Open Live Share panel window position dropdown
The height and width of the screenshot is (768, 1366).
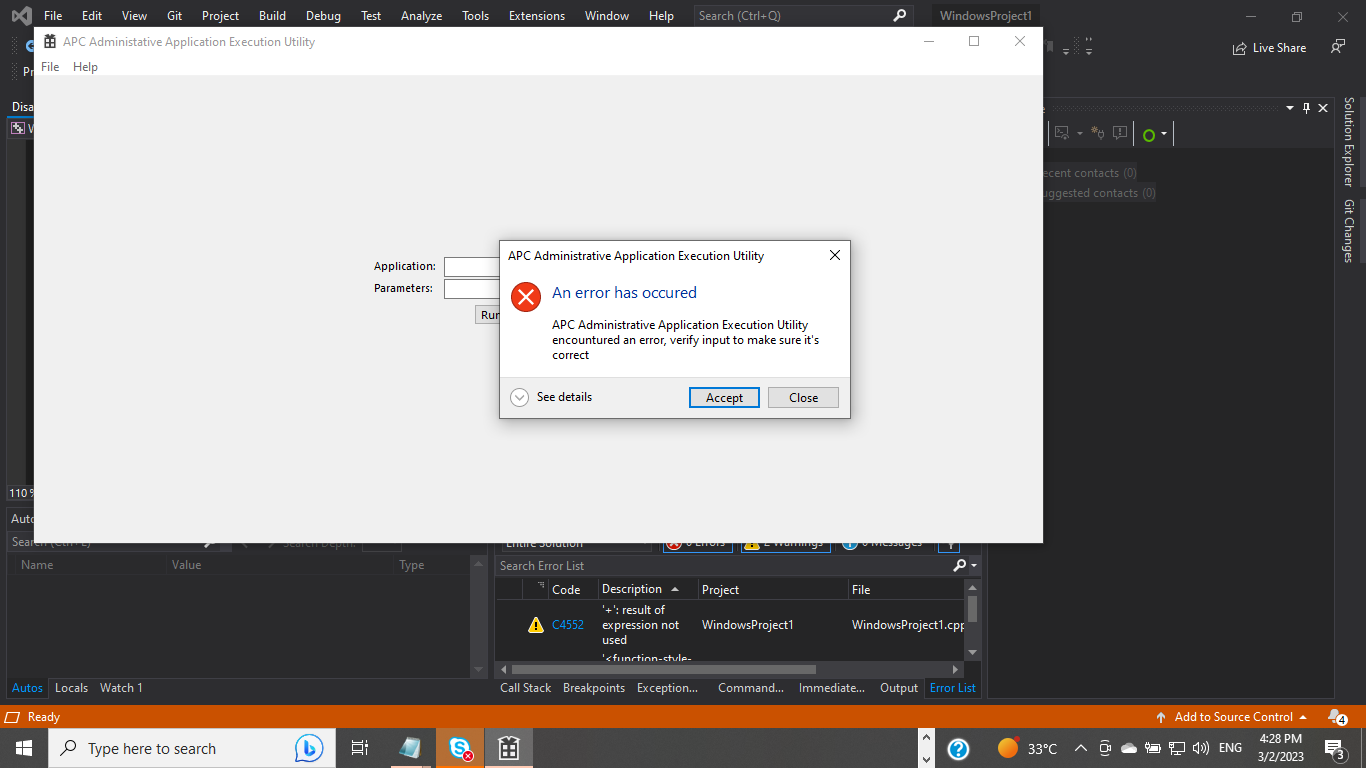click(x=1290, y=108)
